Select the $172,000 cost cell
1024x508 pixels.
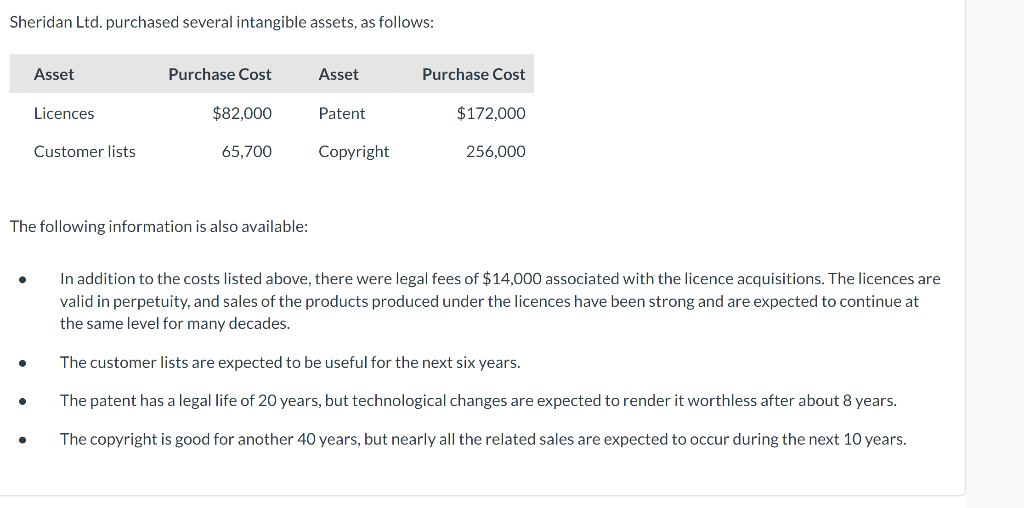491,113
